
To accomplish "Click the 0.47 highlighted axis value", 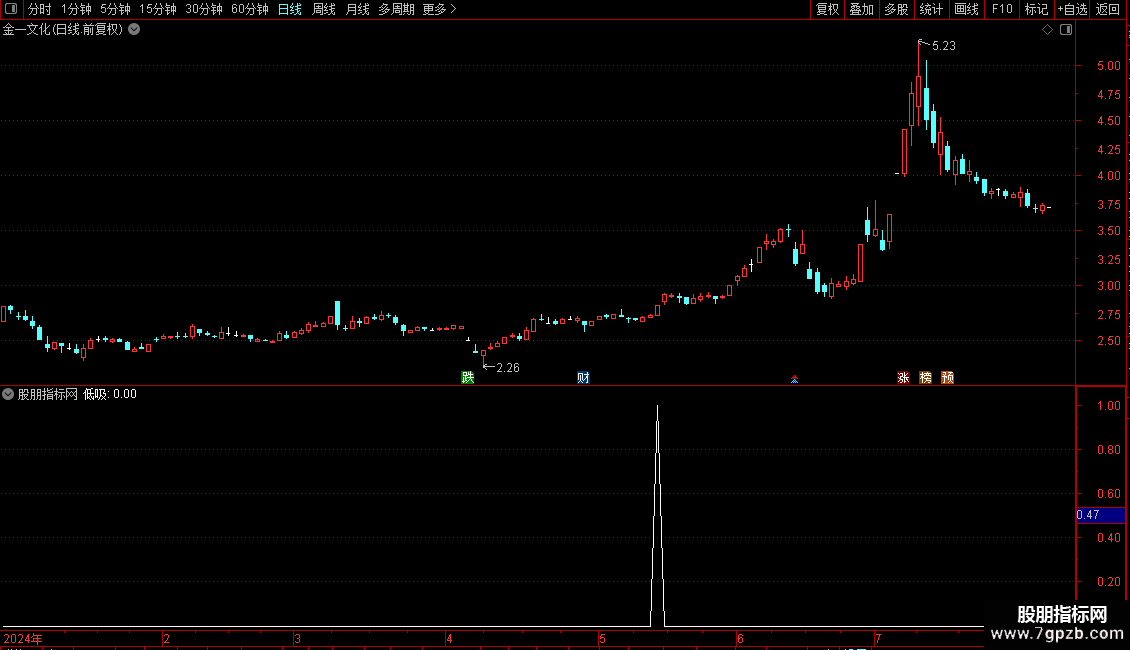I will coord(1100,515).
